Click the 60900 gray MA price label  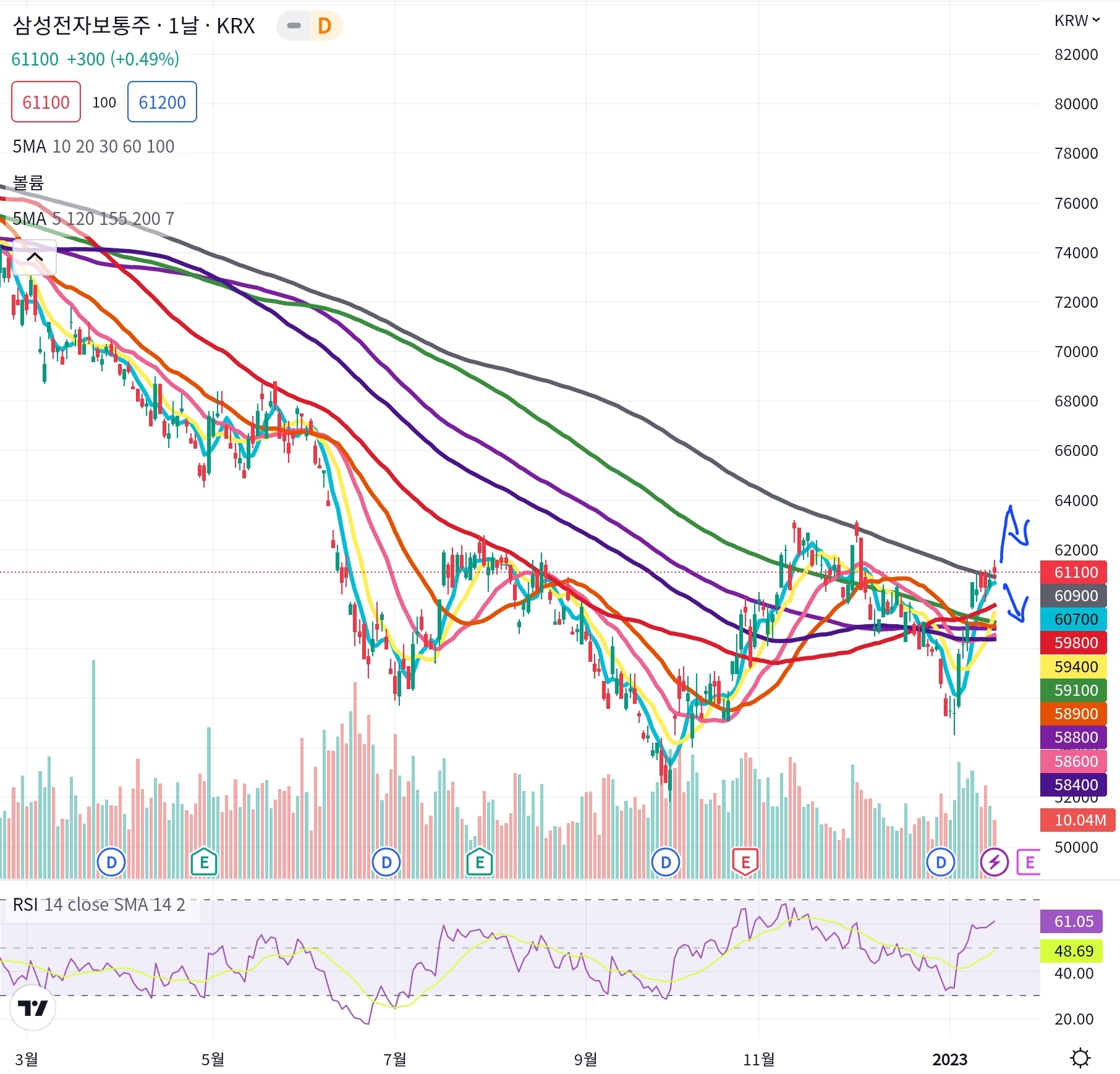click(1074, 596)
